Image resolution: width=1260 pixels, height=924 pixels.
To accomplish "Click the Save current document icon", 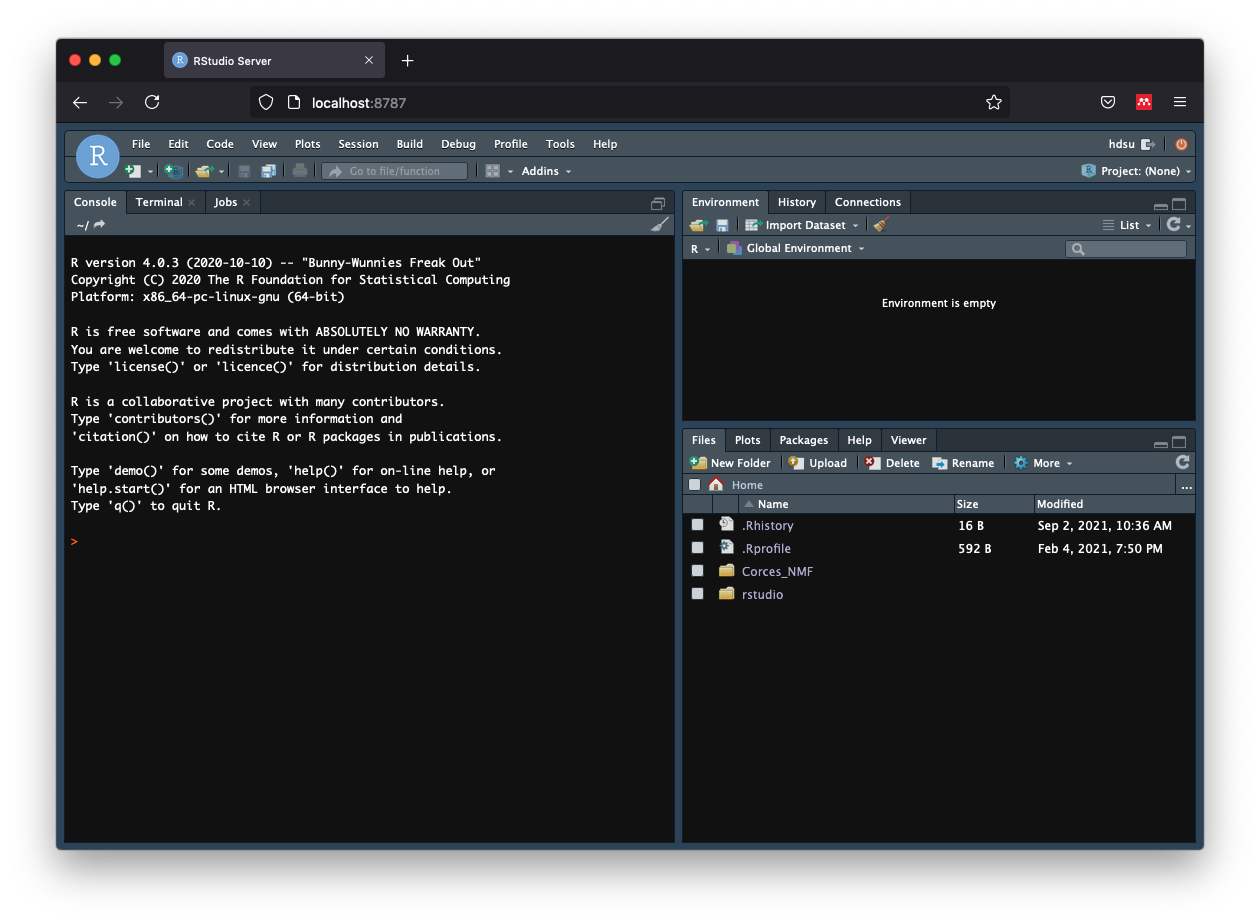I will 244,171.
